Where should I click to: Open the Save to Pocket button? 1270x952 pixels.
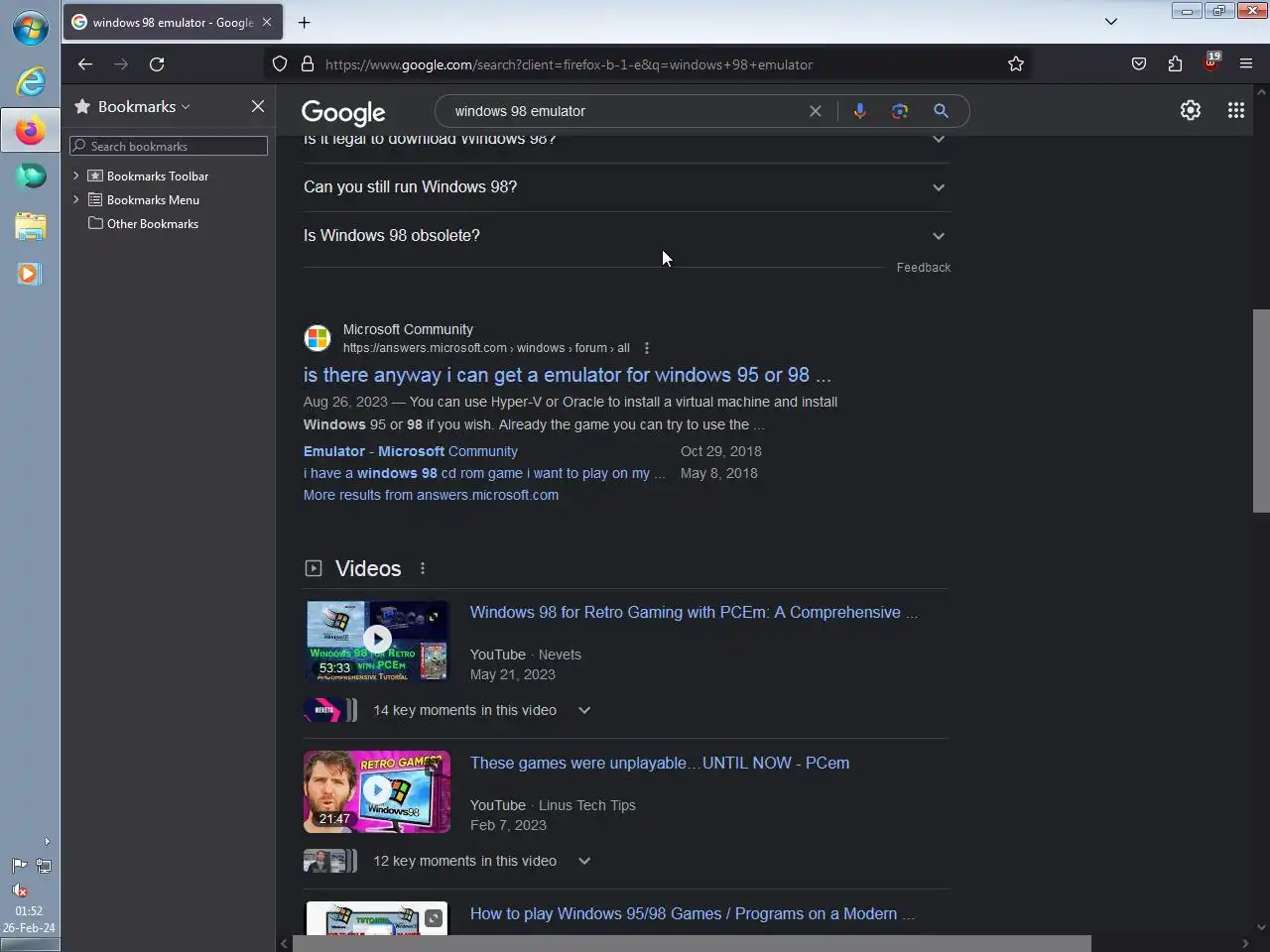[1139, 64]
